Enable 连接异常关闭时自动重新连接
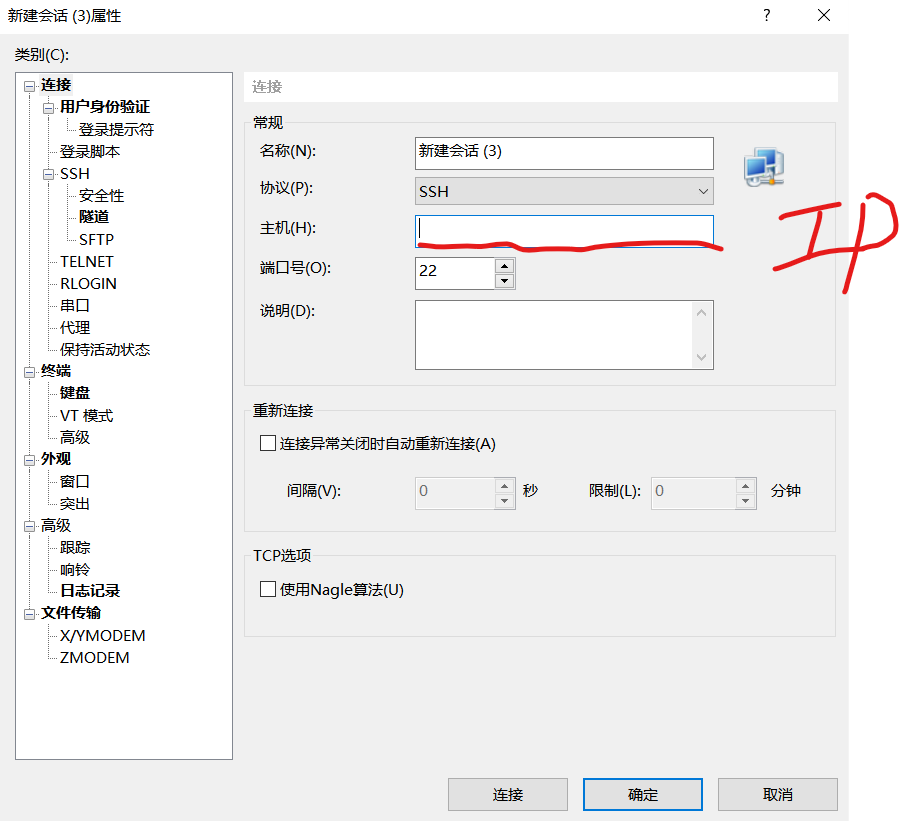 click(267, 443)
